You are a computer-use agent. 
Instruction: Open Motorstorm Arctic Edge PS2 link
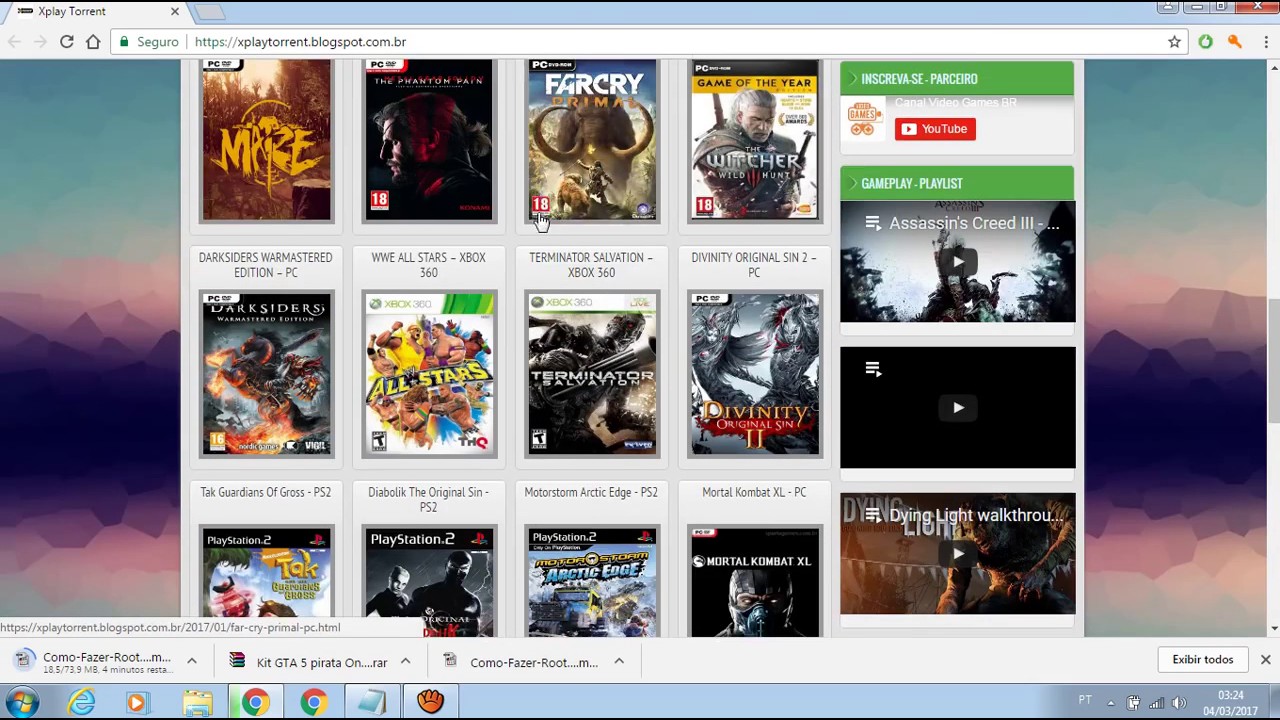591,492
